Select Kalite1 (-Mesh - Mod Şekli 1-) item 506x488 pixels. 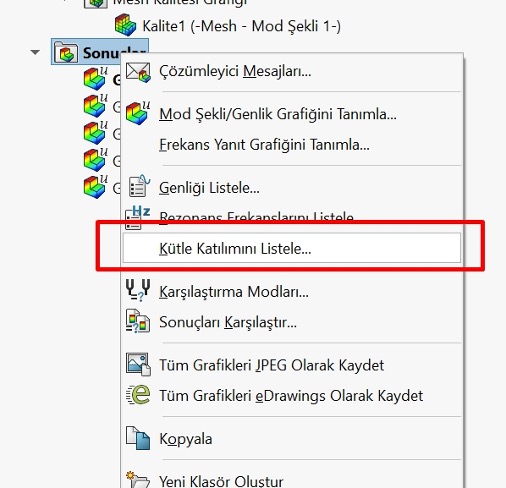click(241, 26)
